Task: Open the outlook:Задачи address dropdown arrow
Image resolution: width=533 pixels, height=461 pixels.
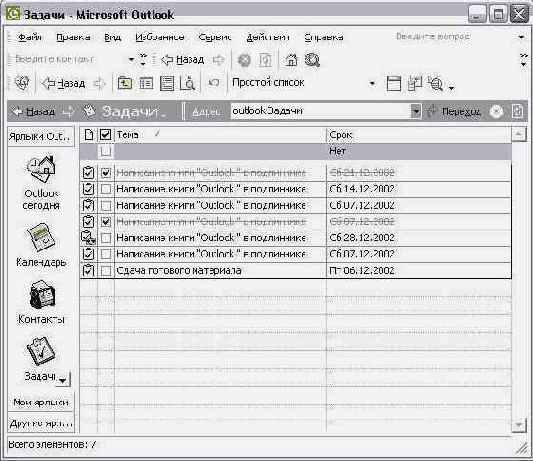Action: tap(416, 111)
